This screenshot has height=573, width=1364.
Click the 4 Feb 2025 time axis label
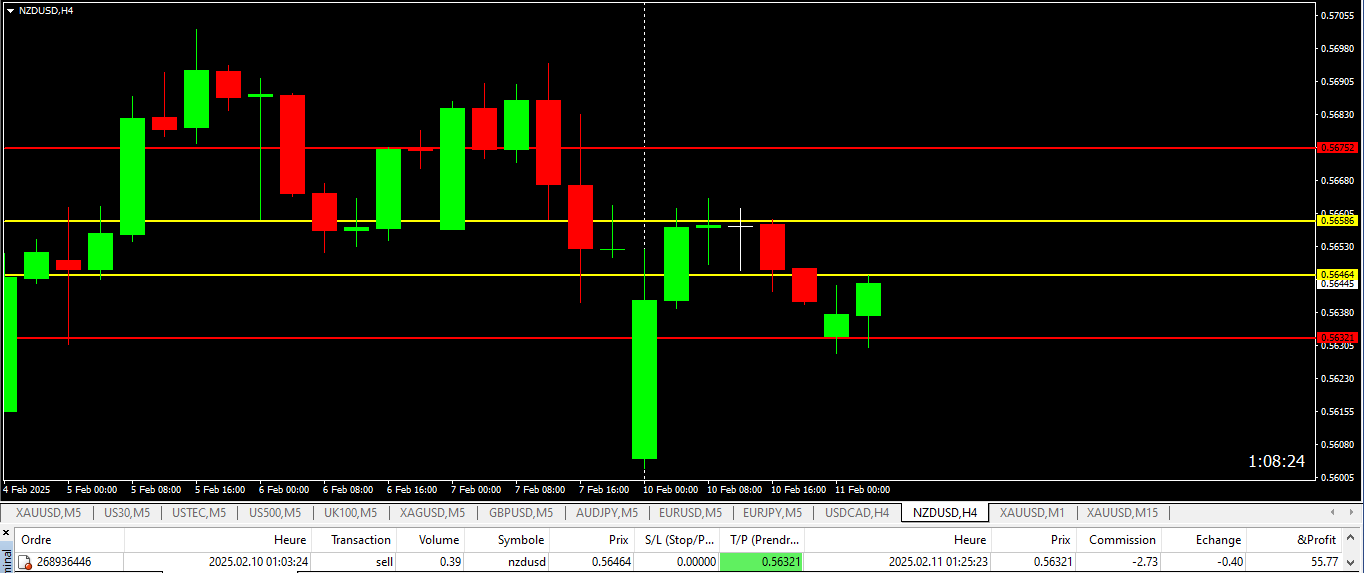(x=27, y=490)
